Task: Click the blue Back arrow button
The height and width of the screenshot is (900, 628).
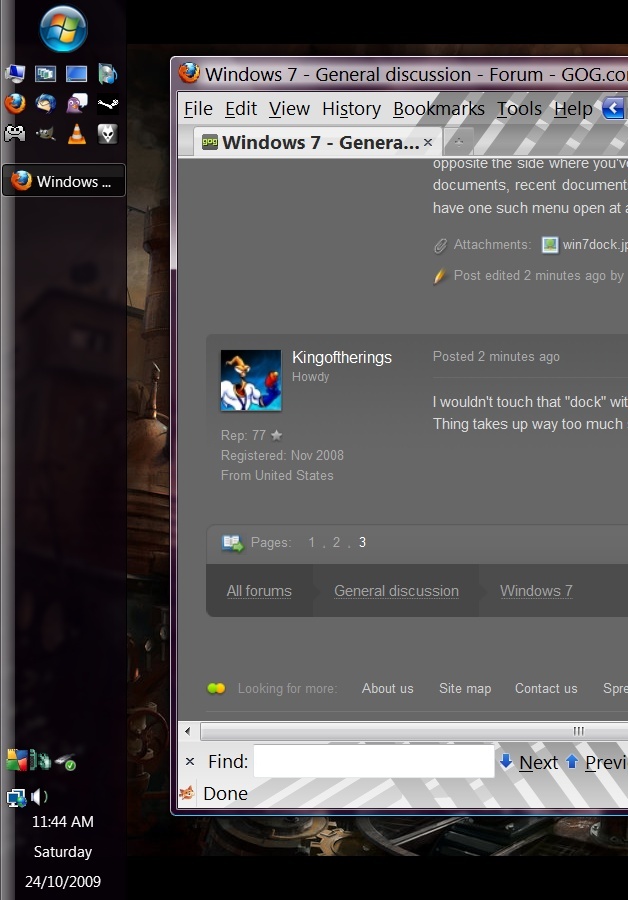Action: coord(614,108)
